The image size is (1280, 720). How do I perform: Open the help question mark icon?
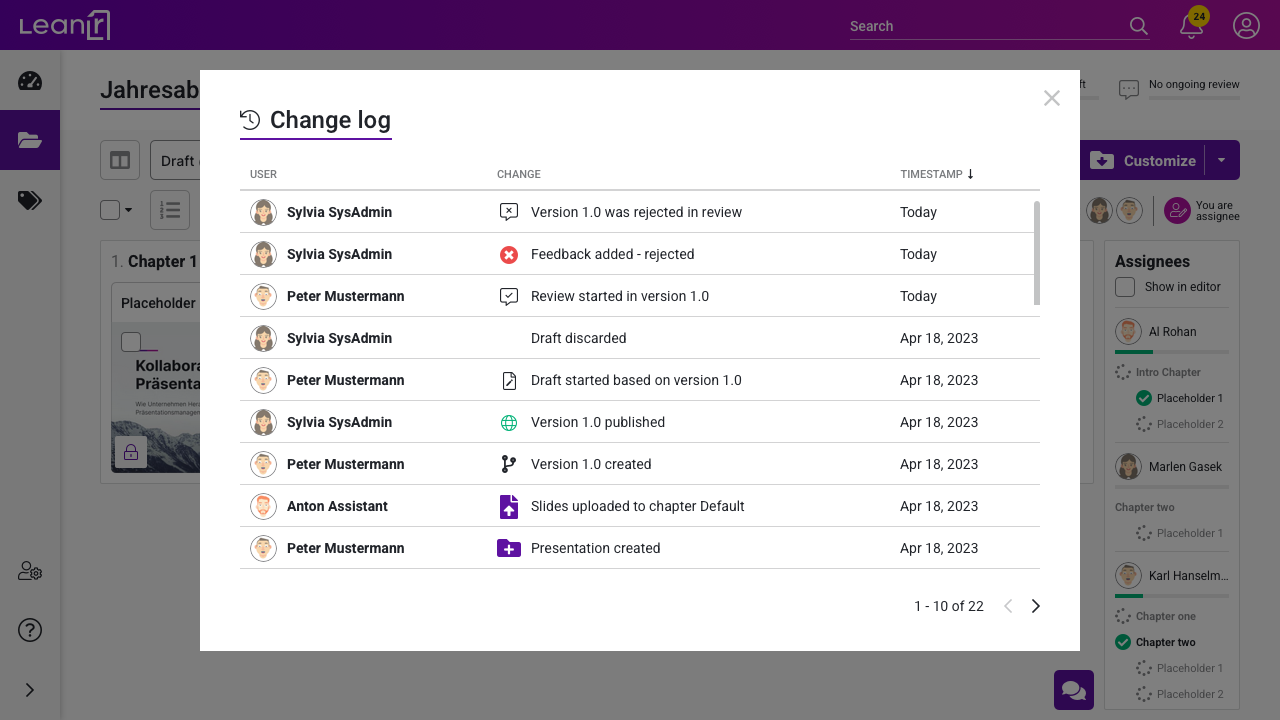(30, 630)
